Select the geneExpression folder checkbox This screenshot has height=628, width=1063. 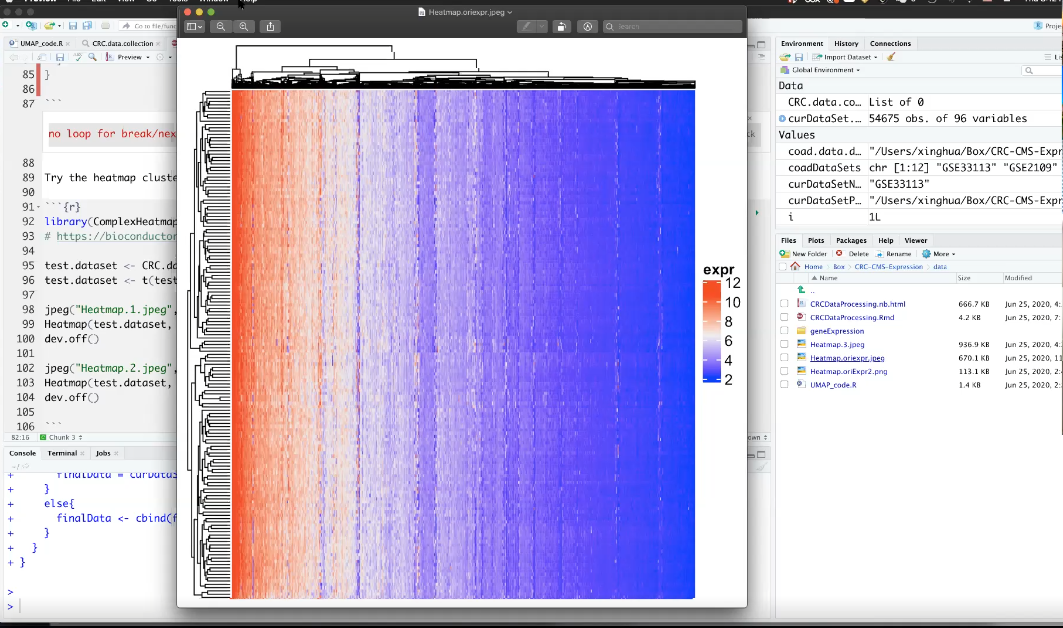click(x=784, y=331)
